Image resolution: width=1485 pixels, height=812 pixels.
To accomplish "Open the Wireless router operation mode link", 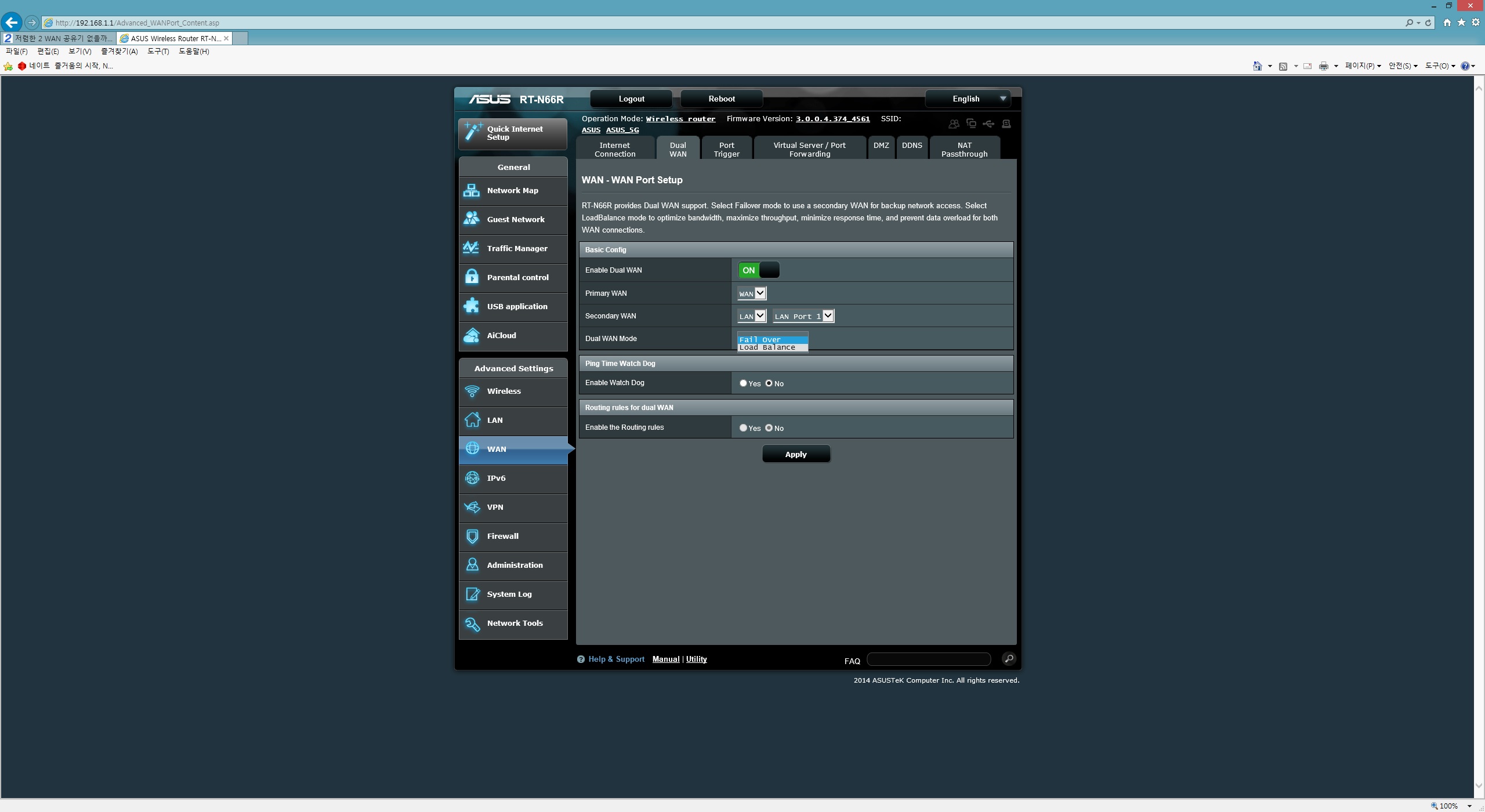I will tap(680, 119).
